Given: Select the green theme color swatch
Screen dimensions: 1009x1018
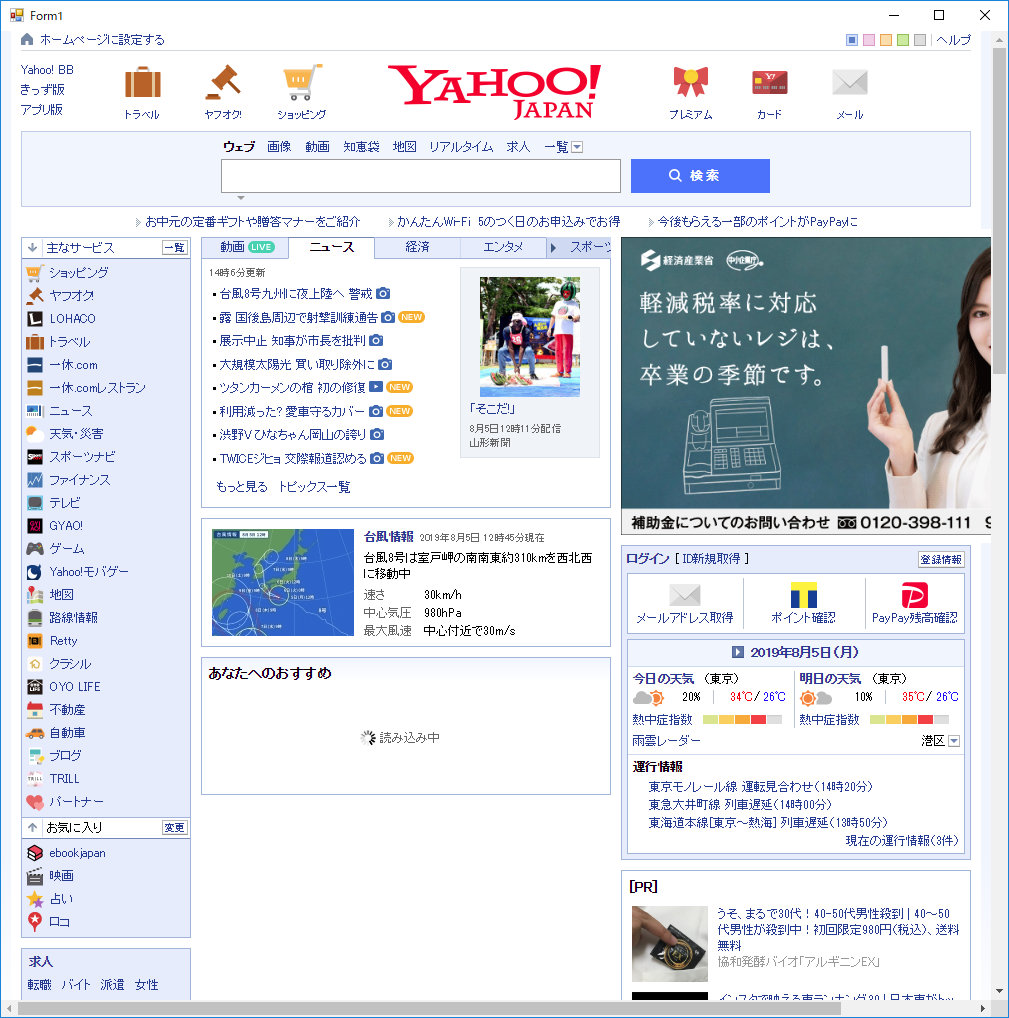Looking at the screenshot, I should (903, 40).
